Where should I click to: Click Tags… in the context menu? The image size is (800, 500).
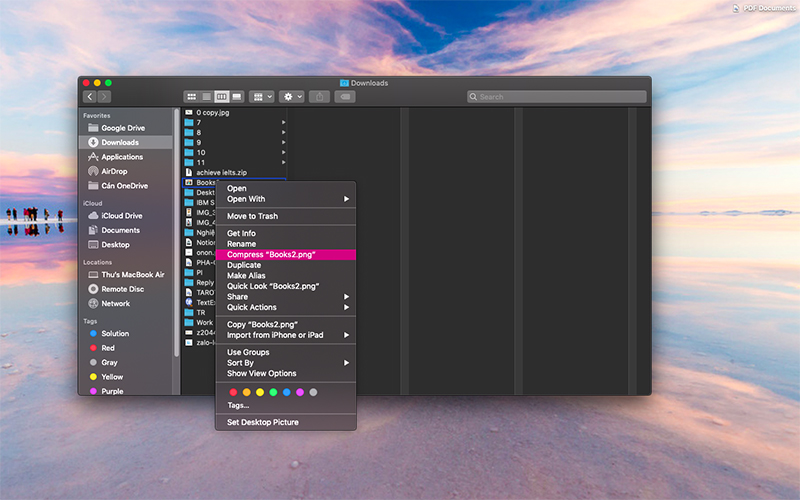coord(238,405)
